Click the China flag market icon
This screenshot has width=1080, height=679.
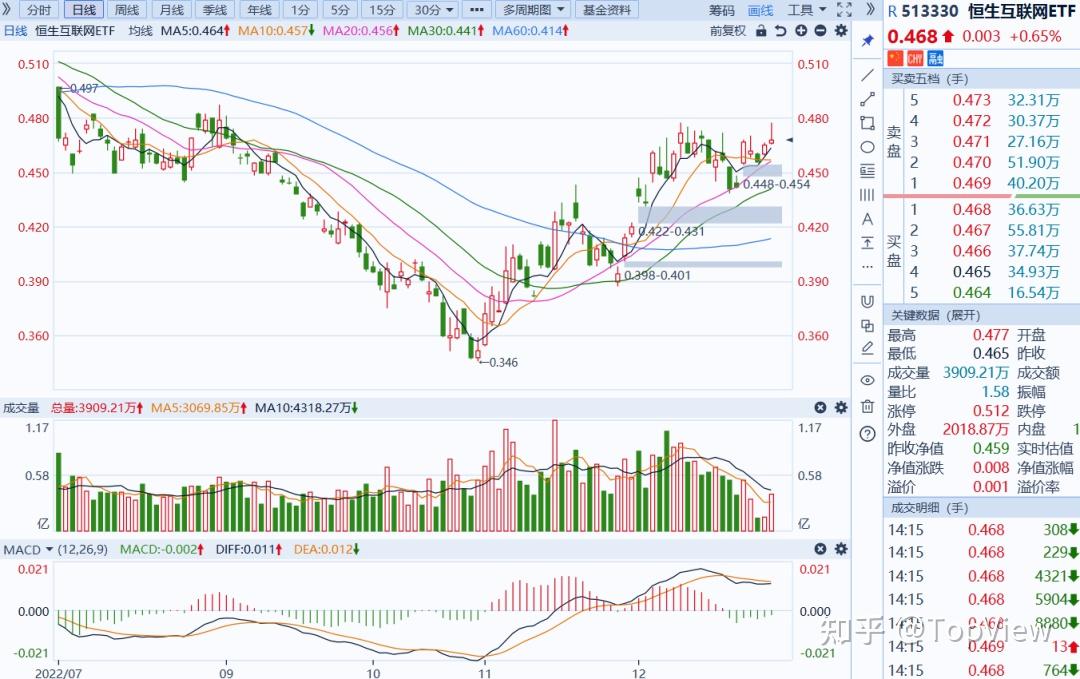895,58
